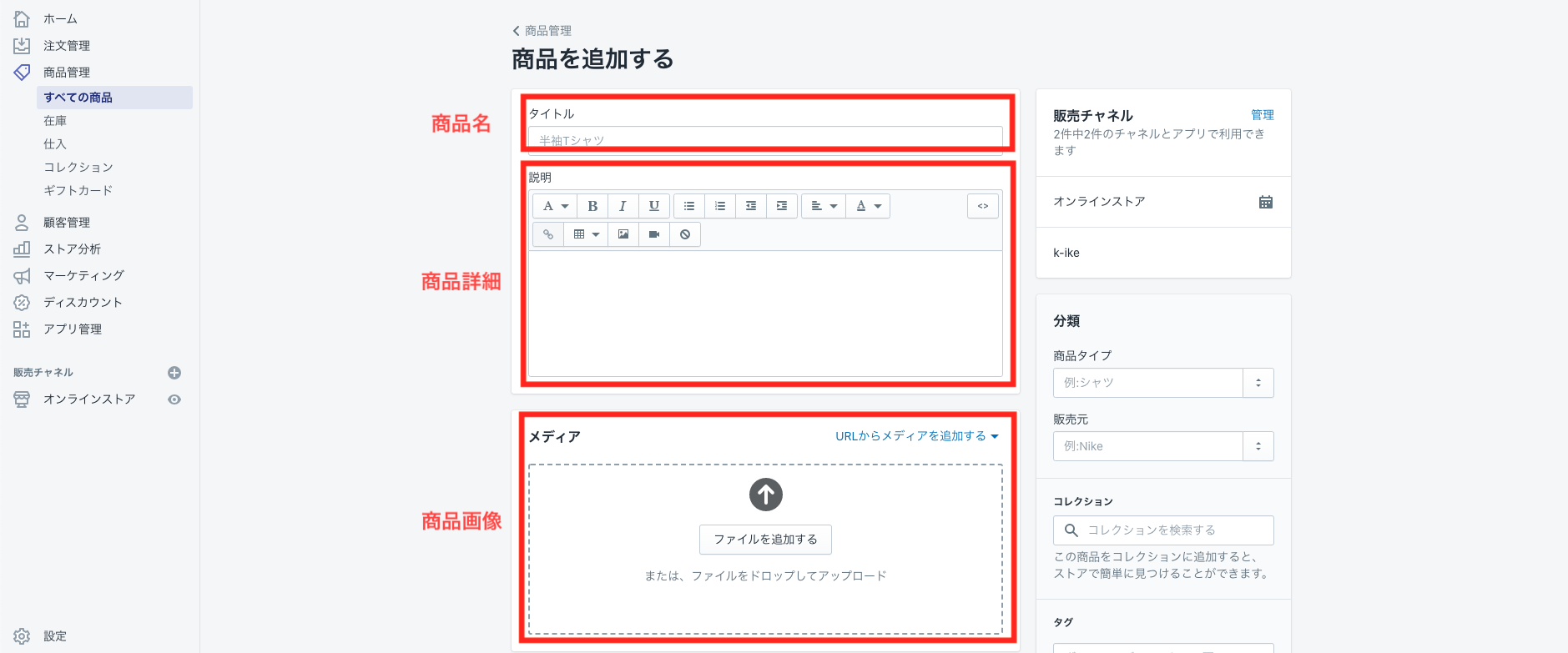
Task: Insert a video in description
Action: pos(654,234)
